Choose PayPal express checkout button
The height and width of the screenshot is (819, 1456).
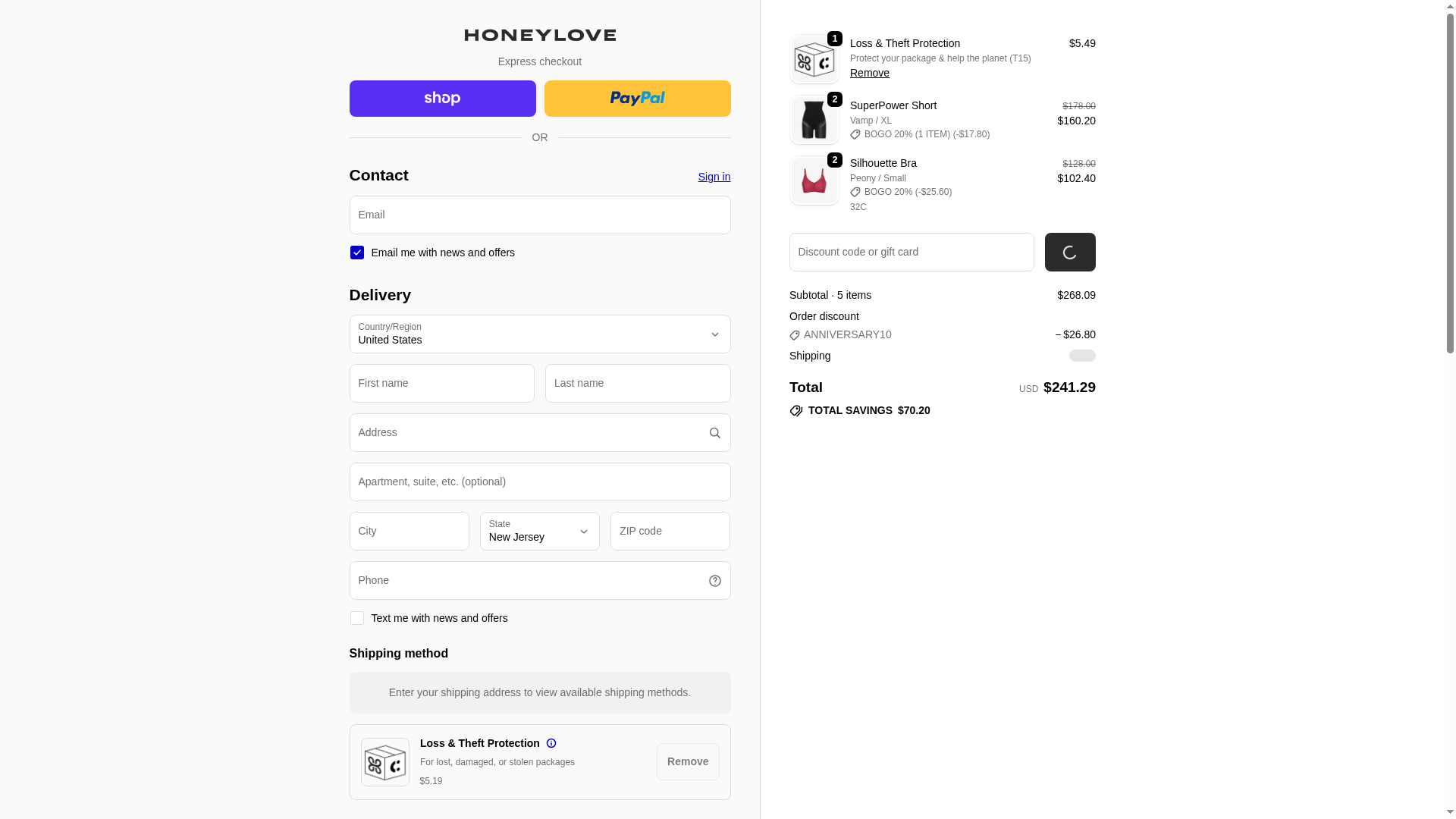pyautogui.click(x=638, y=99)
